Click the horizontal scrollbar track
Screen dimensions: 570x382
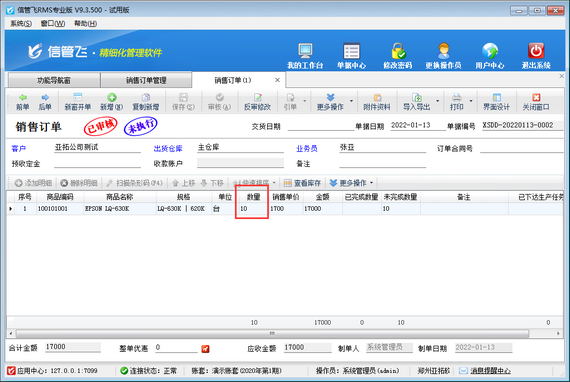click(x=273, y=333)
